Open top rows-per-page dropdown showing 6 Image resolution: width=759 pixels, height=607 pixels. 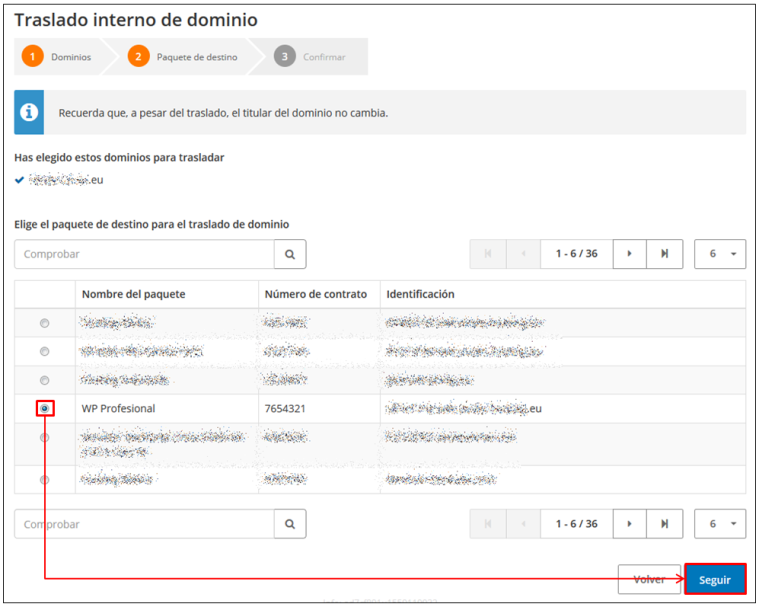[720, 254]
